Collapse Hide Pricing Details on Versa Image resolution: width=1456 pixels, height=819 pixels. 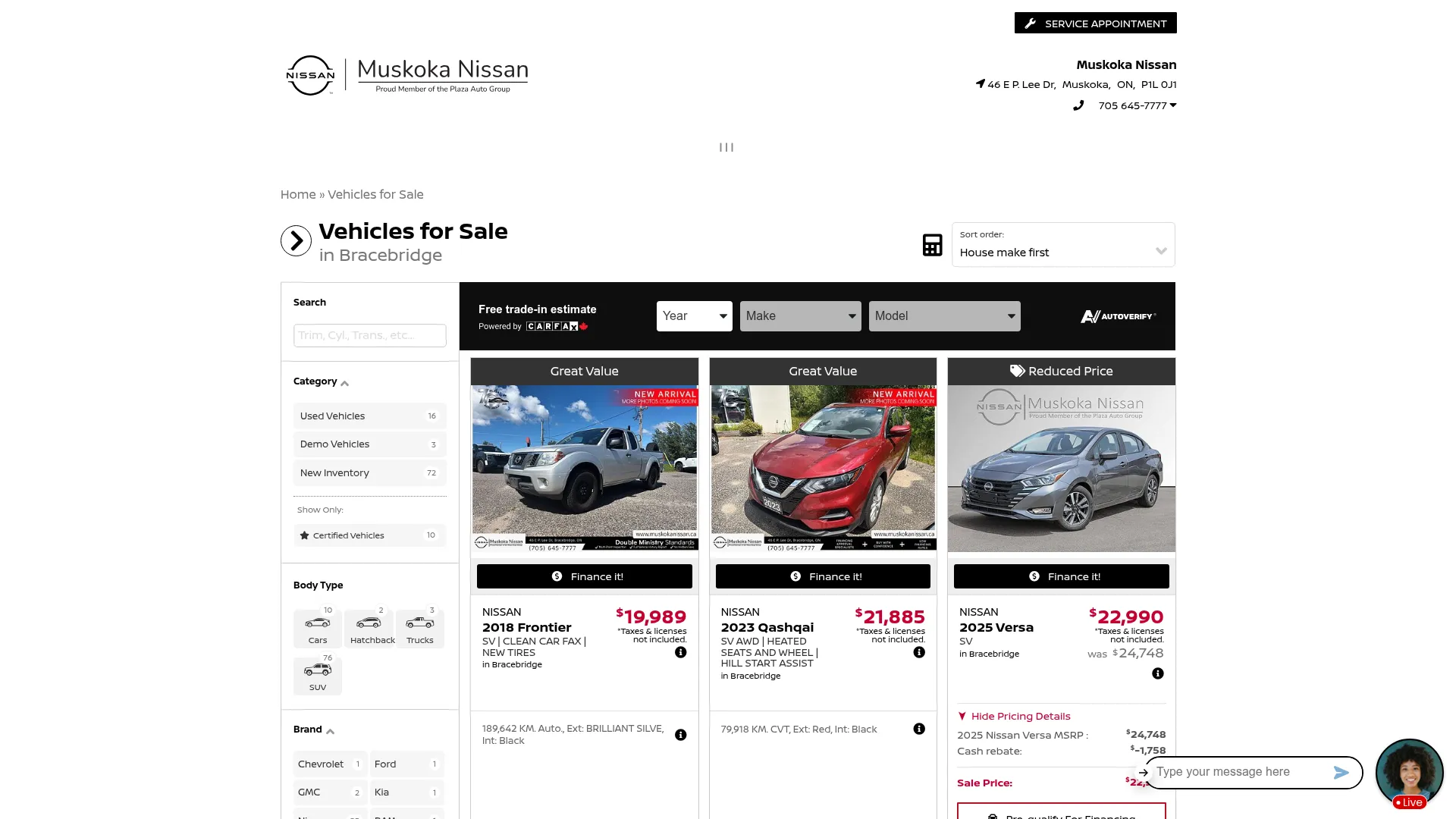click(1014, 717)
